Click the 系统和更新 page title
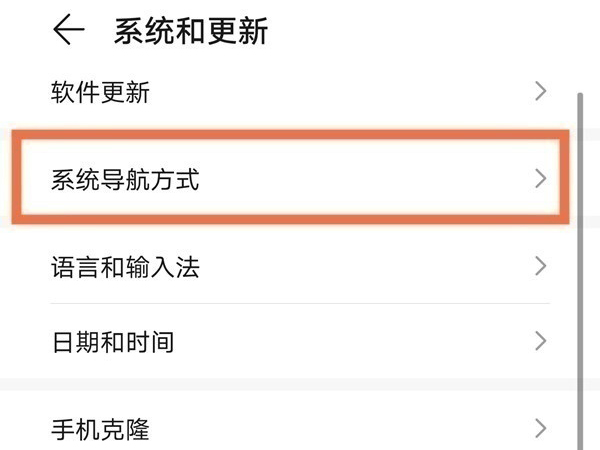The height and width of the screenshot is (450, 600). pyautogui.click(x=191, y=31)
